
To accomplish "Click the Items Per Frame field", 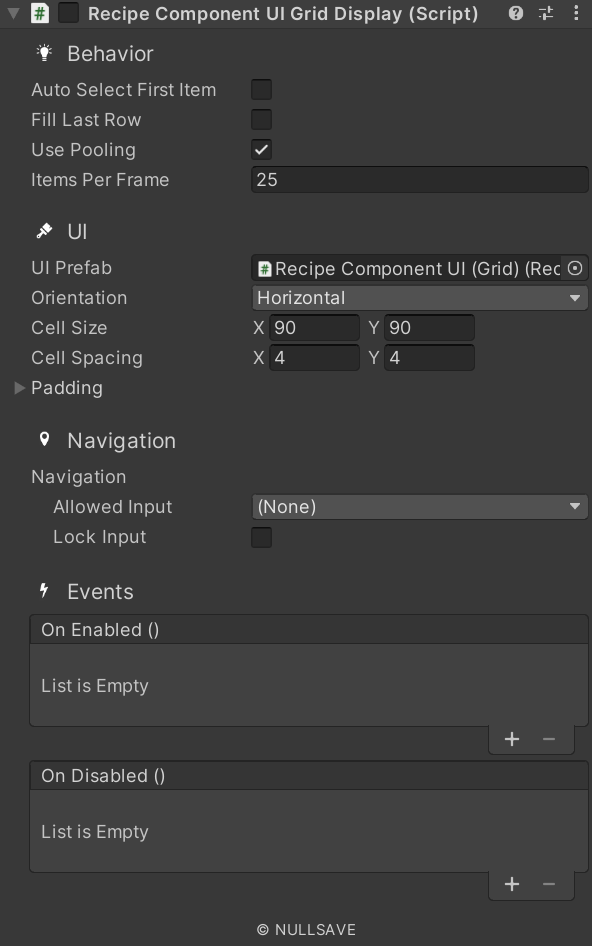I will (419, 180).
